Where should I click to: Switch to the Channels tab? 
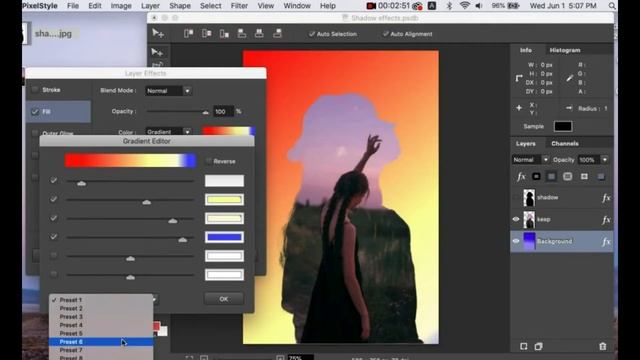coord(565,143)
